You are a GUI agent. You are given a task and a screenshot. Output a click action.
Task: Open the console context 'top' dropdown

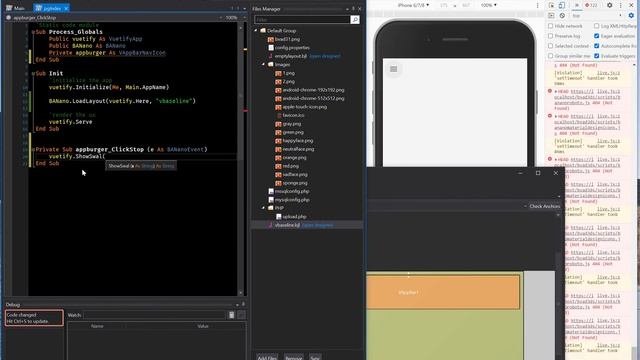coord(597,16)
